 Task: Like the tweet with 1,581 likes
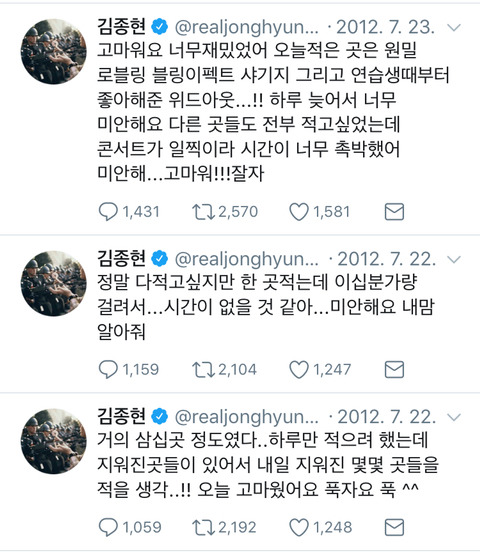pos(299,212)
